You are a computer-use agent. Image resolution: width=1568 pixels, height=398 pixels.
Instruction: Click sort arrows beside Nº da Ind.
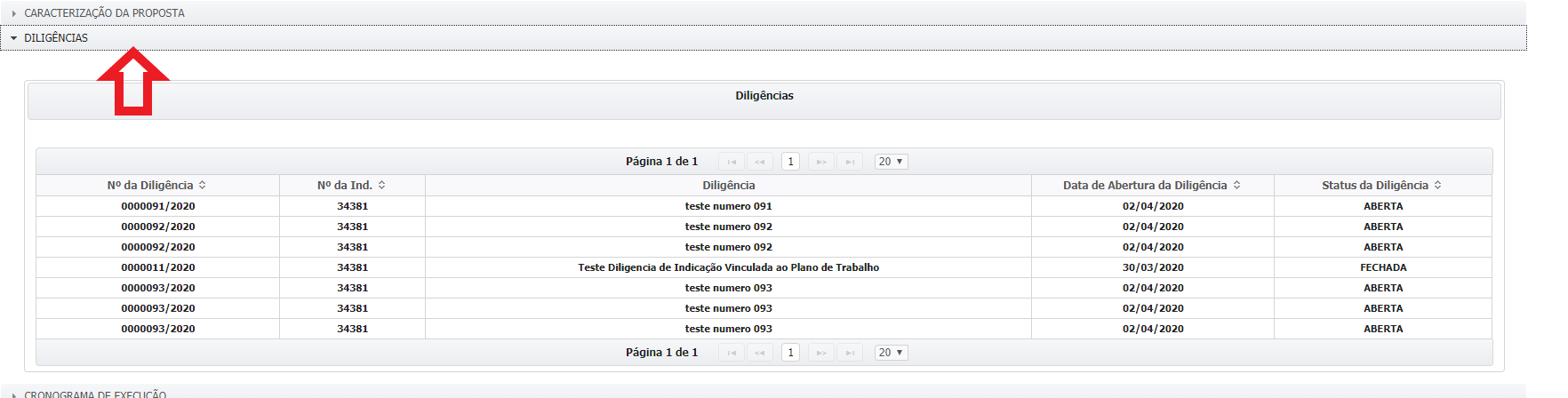[382, 185]
